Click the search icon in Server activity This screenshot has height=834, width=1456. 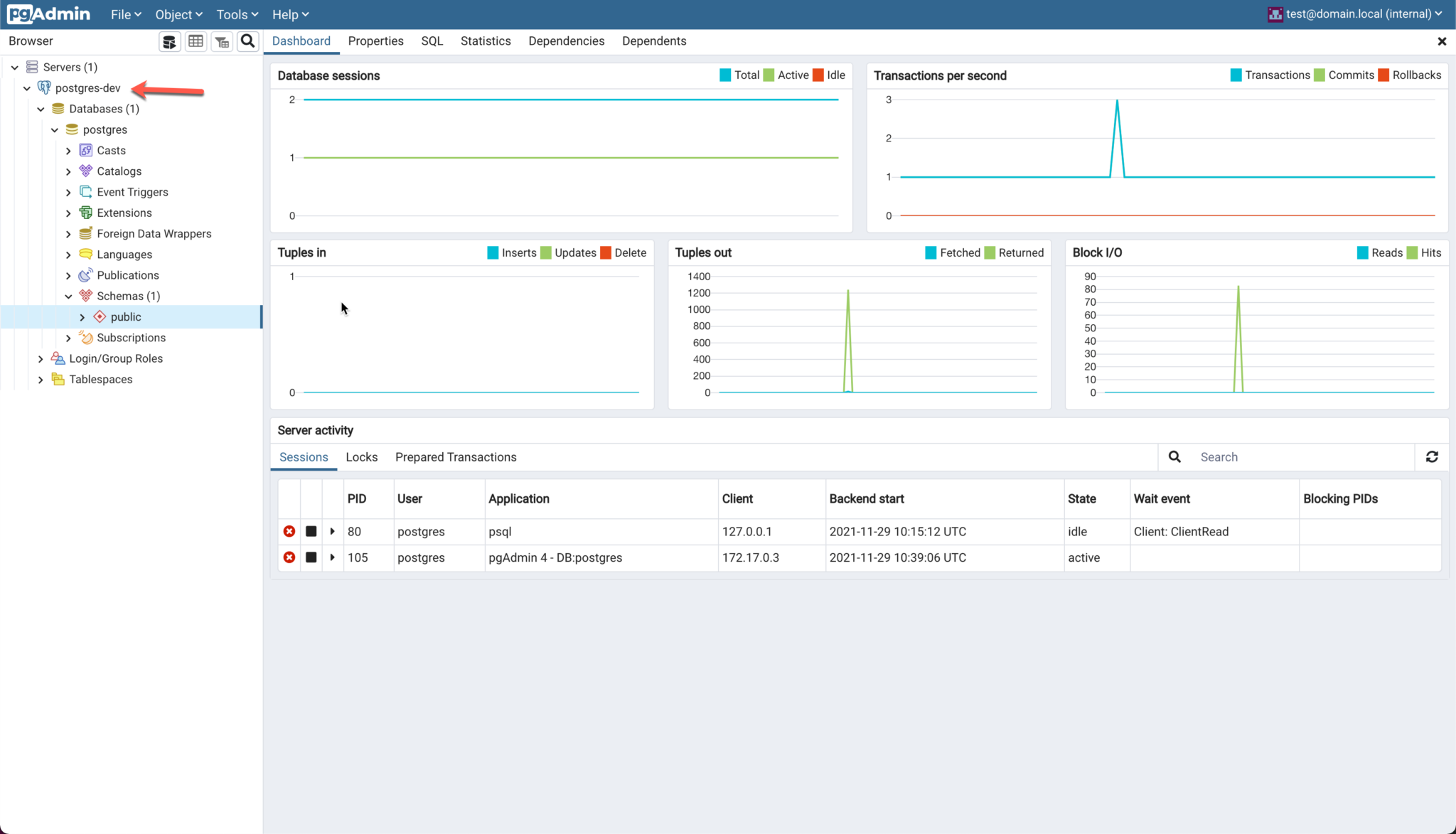click(x=1175, y=457)
